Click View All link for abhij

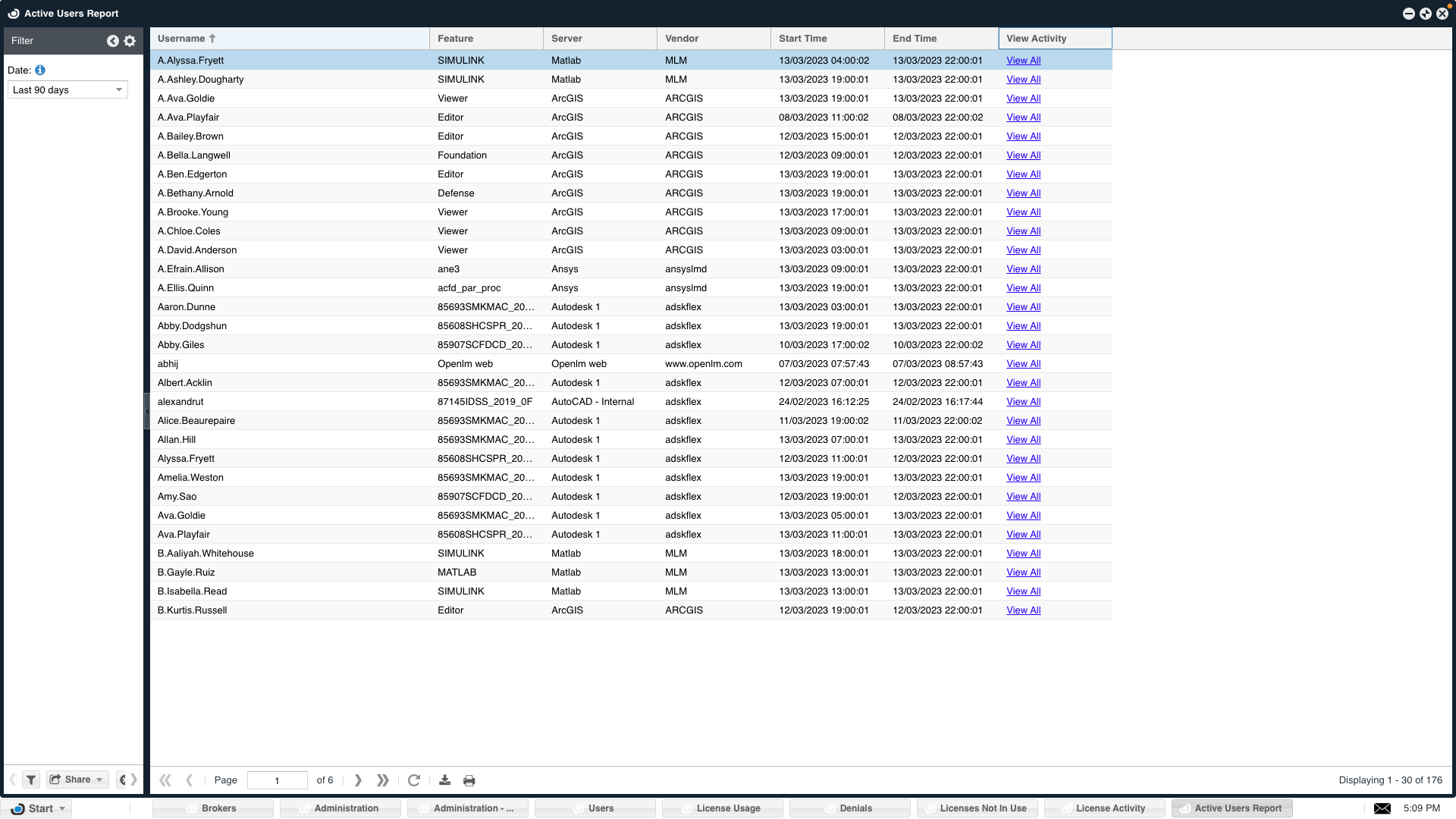1023,364
